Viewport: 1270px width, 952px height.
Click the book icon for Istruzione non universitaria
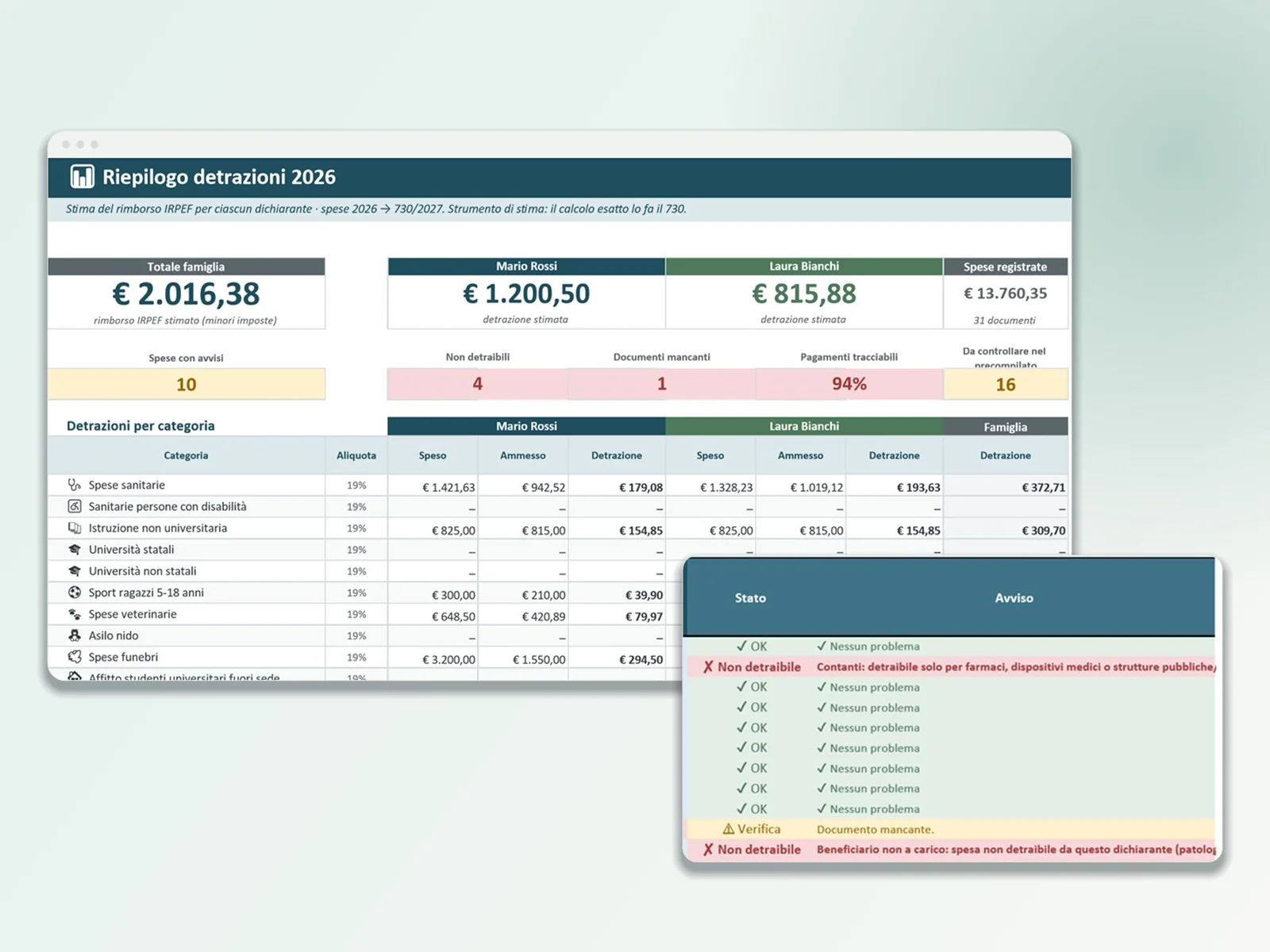pyautogui.click(x=75, y=528)
